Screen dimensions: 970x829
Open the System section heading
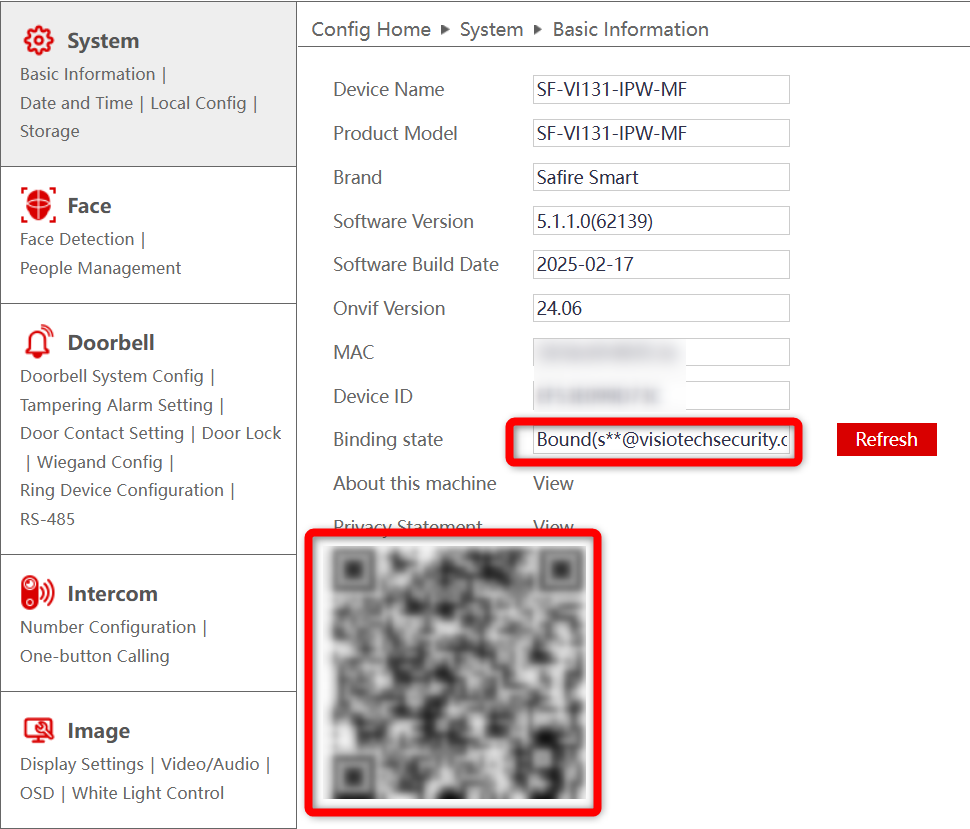coord(103,41)
